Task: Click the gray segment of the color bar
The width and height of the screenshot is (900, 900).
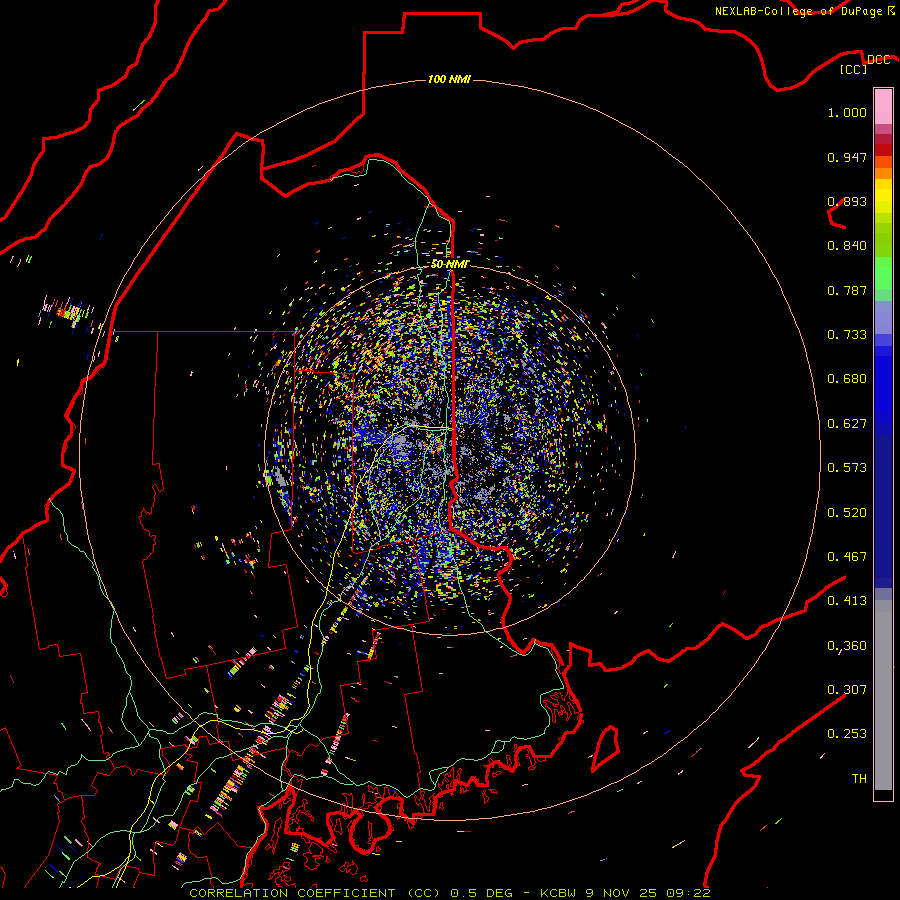Action: tap(883, 695)
